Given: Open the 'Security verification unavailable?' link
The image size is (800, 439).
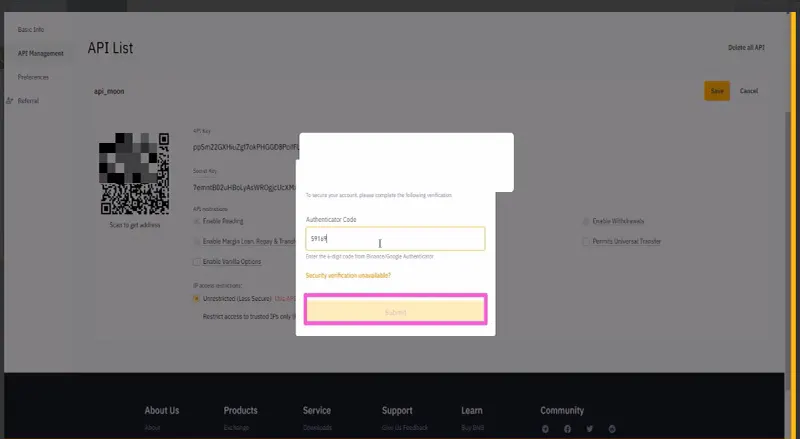Looking at the screenshot, I should [348, 276].
